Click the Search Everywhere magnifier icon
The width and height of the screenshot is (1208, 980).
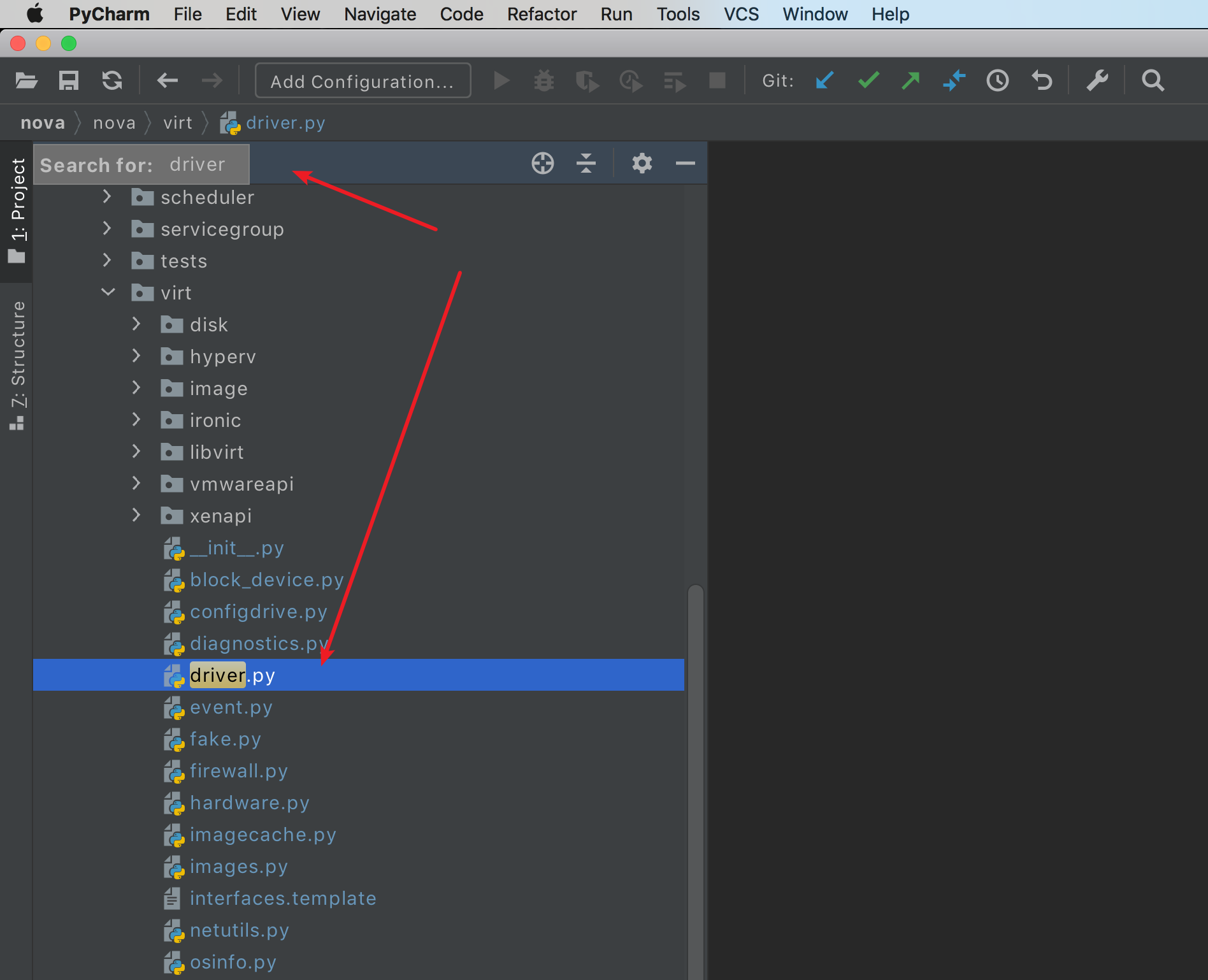(x=1153, y=81)
